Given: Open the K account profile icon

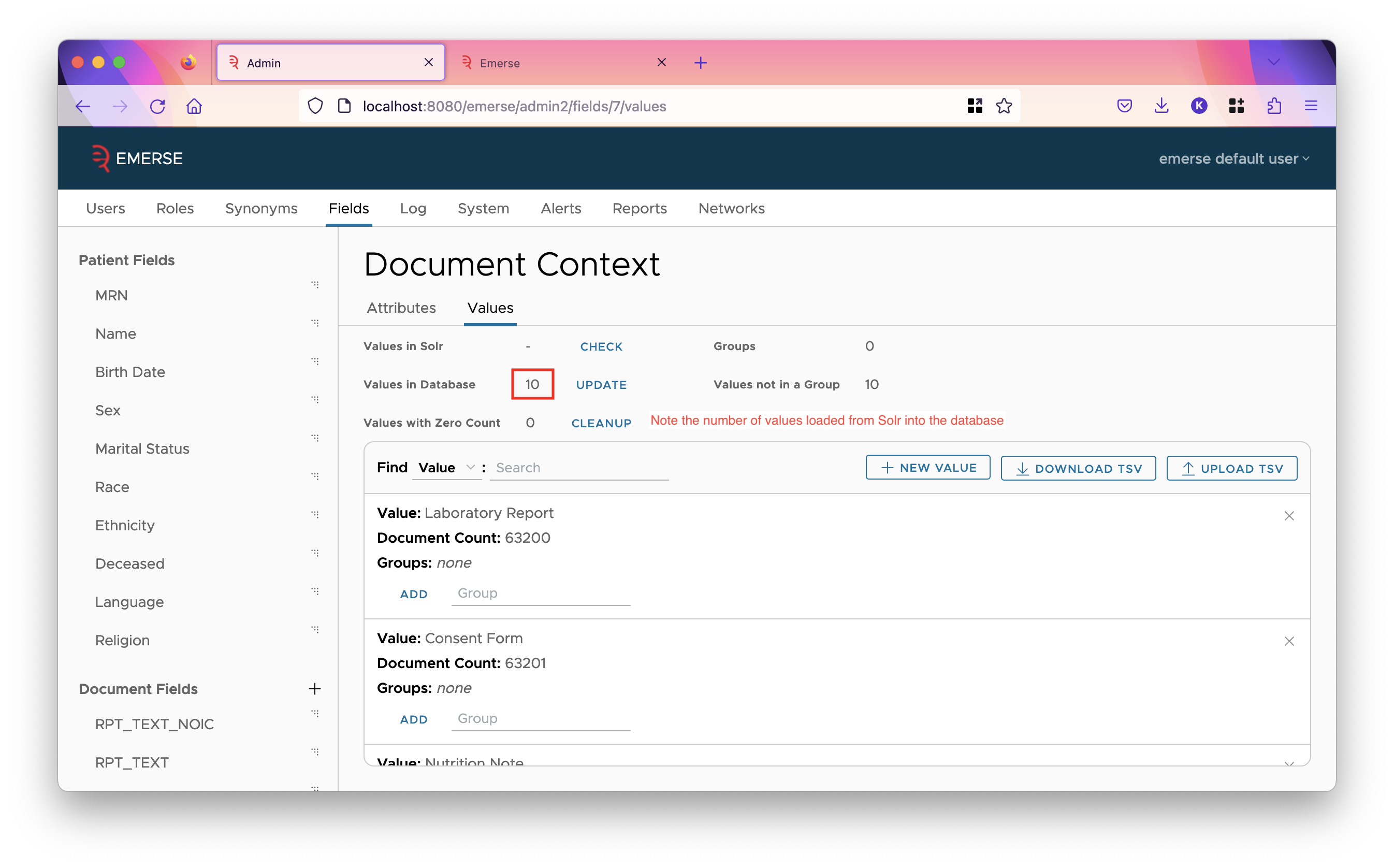Looking at the screenshot, I should [1199, 106].
